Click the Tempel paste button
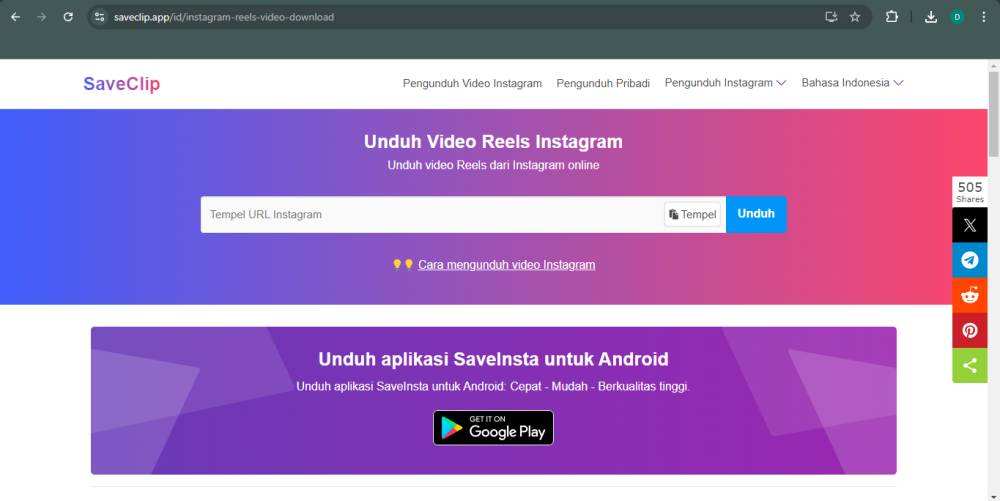 tap(692, 215)
